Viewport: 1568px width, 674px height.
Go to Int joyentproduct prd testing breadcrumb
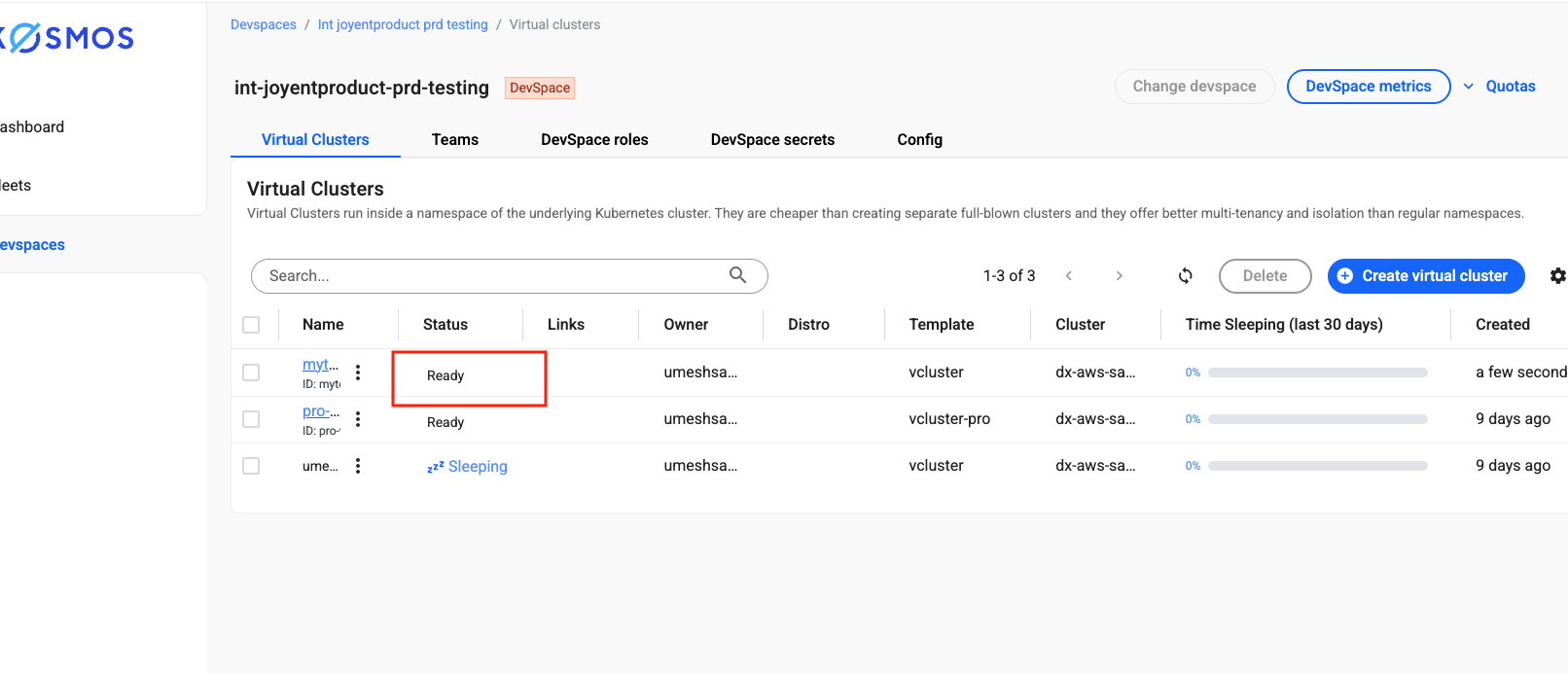pyautogui.click(x=403, y=24)
